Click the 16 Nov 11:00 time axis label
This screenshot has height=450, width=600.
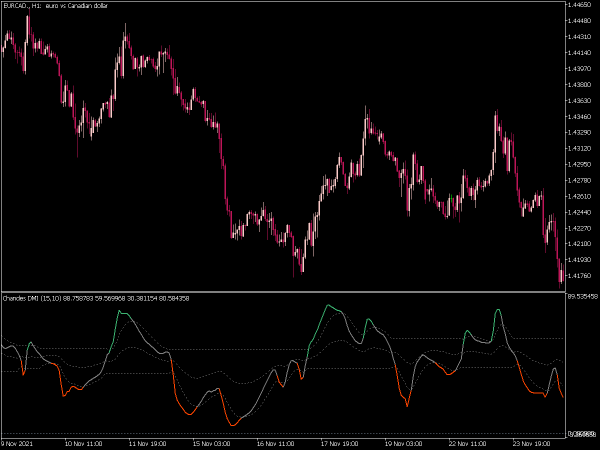point(276,444)
